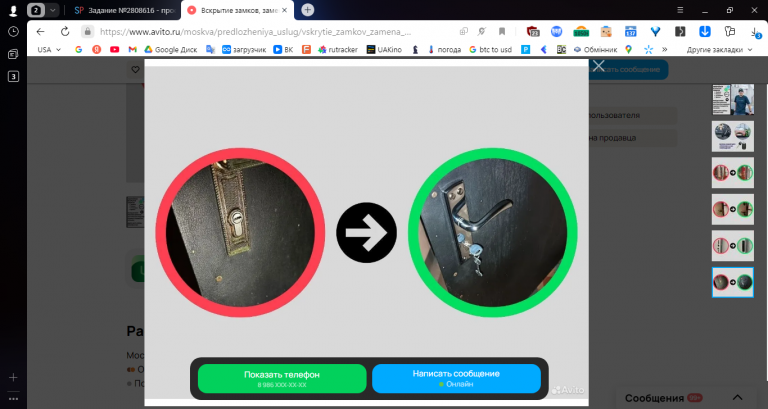The image size is (768, 409).
Task: Click the bookmark ribbon icon in address bar
Action: coord(502,31)
